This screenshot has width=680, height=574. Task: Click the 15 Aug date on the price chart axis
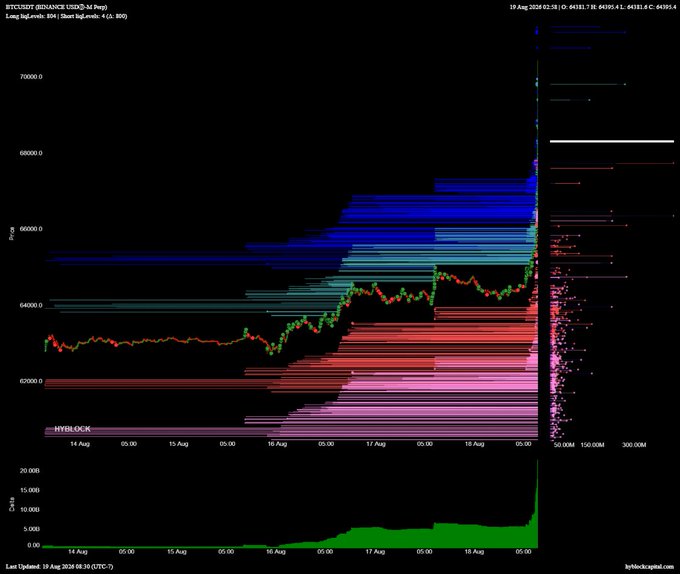[178, 444]
